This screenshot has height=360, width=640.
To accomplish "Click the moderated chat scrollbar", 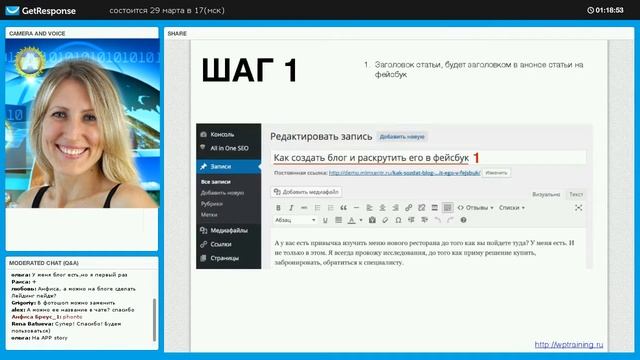I will [x=154, y=320].
